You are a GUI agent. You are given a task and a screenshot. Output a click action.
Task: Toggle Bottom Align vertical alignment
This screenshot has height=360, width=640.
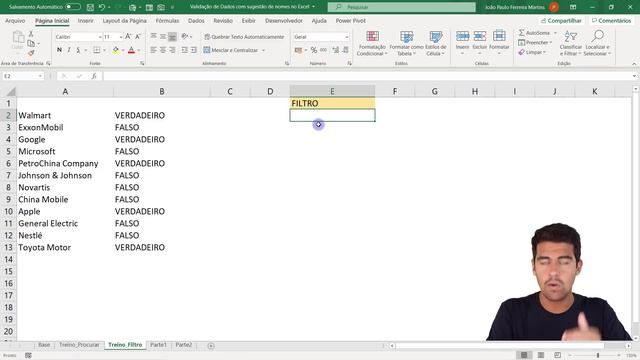(172, 37)
